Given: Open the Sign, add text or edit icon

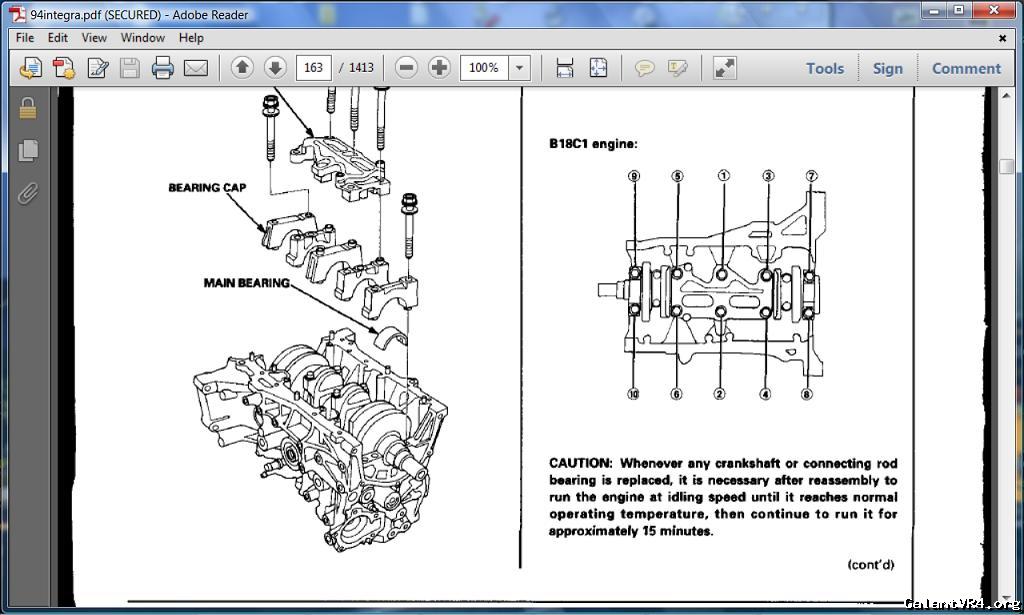Looking at the screenshot, I should tap(97, 68).
